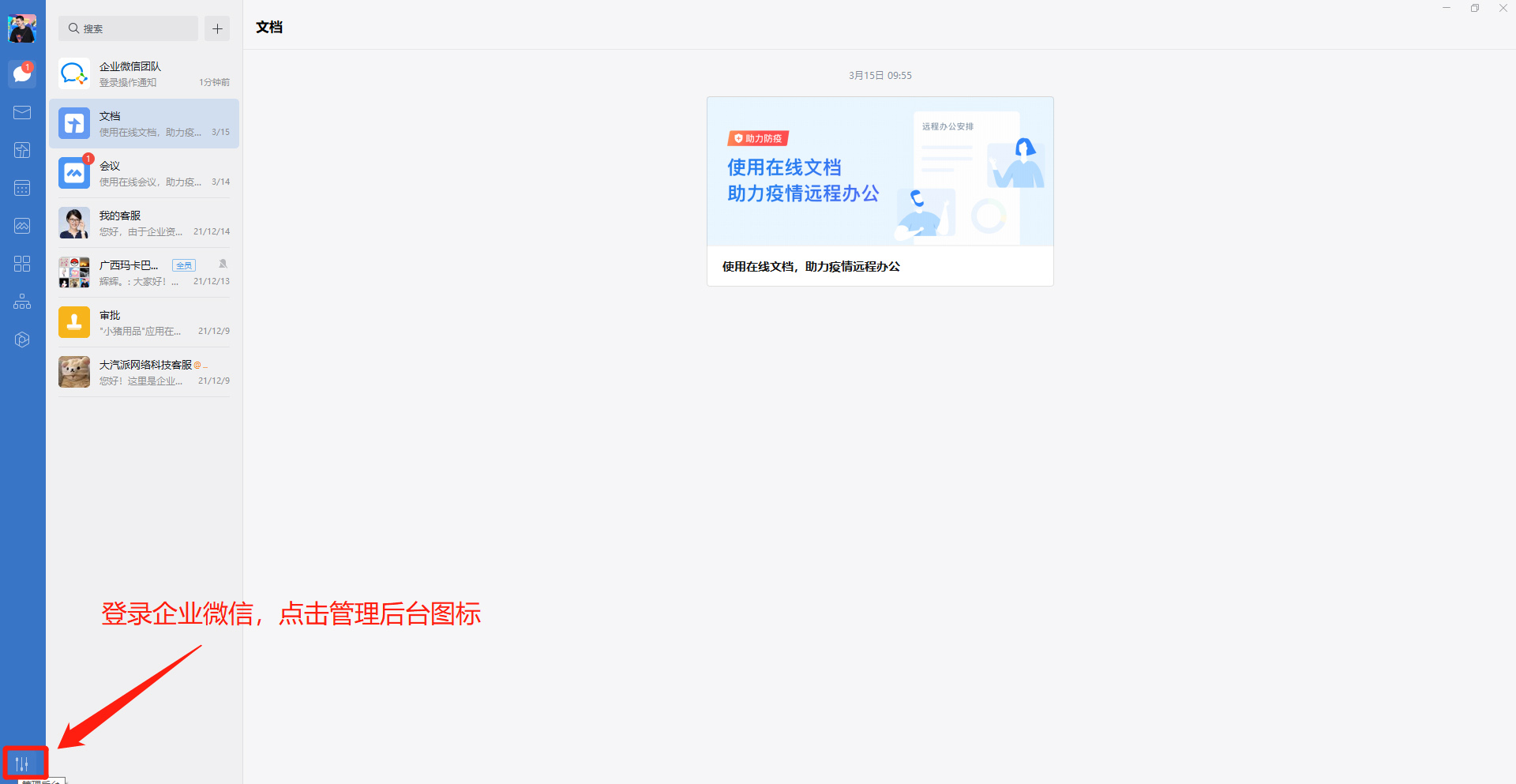Screen dimensions: 1516x784
Task: Click the 使用在线文档，助力疫情远程办公 card title
Action: coord(811,267)
